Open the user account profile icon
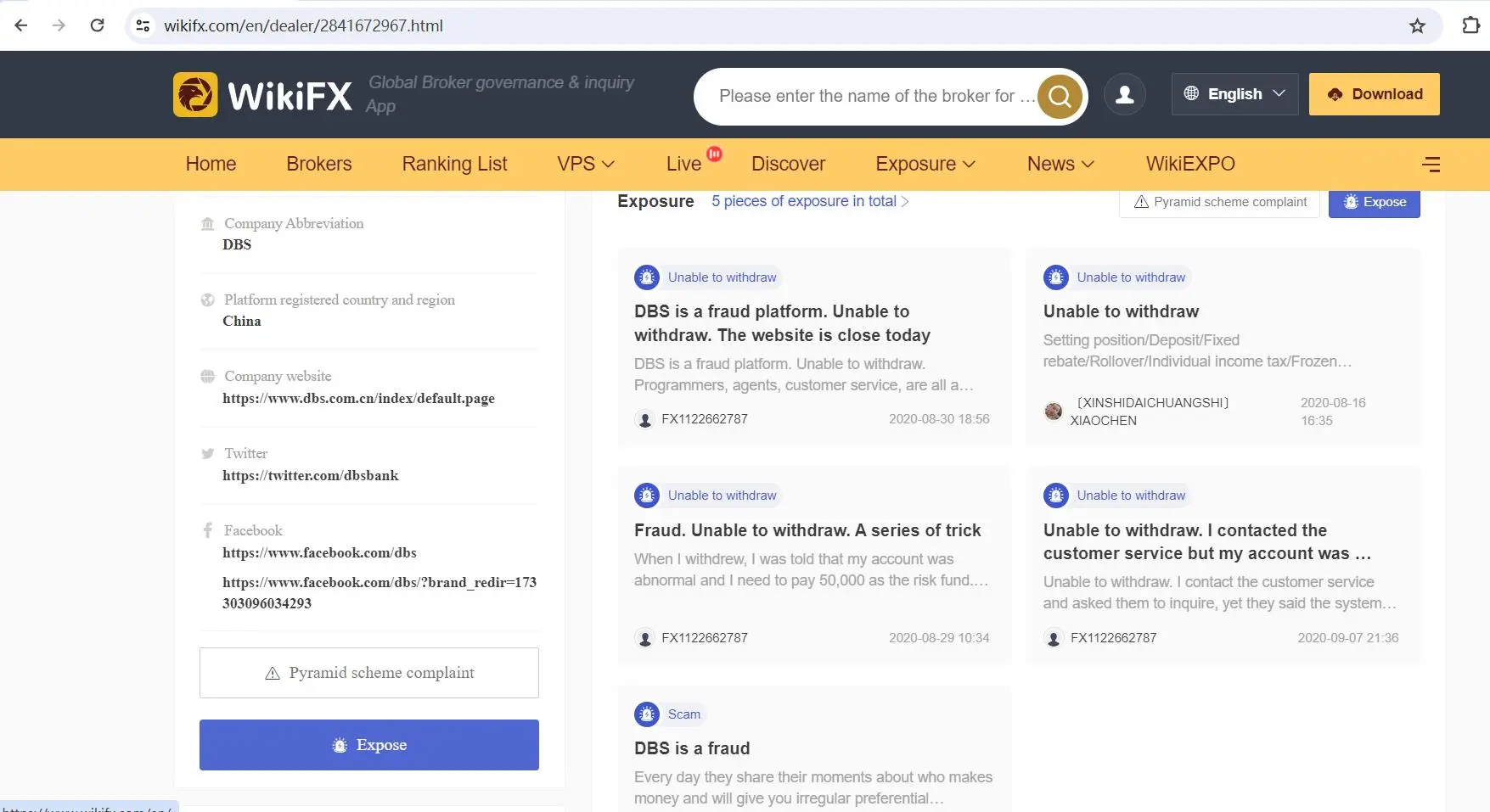This screenshot has width=1490, height=812. 1125,94
